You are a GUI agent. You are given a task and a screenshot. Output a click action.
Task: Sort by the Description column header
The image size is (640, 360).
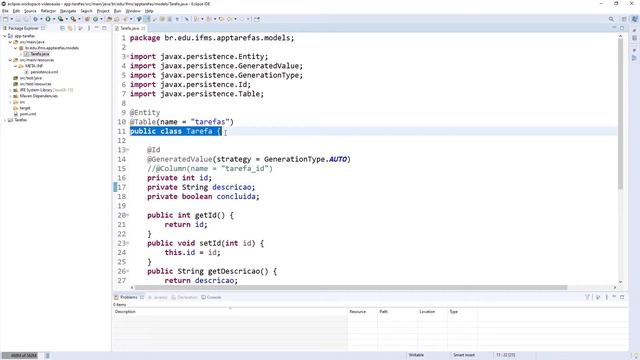[230, 311]
